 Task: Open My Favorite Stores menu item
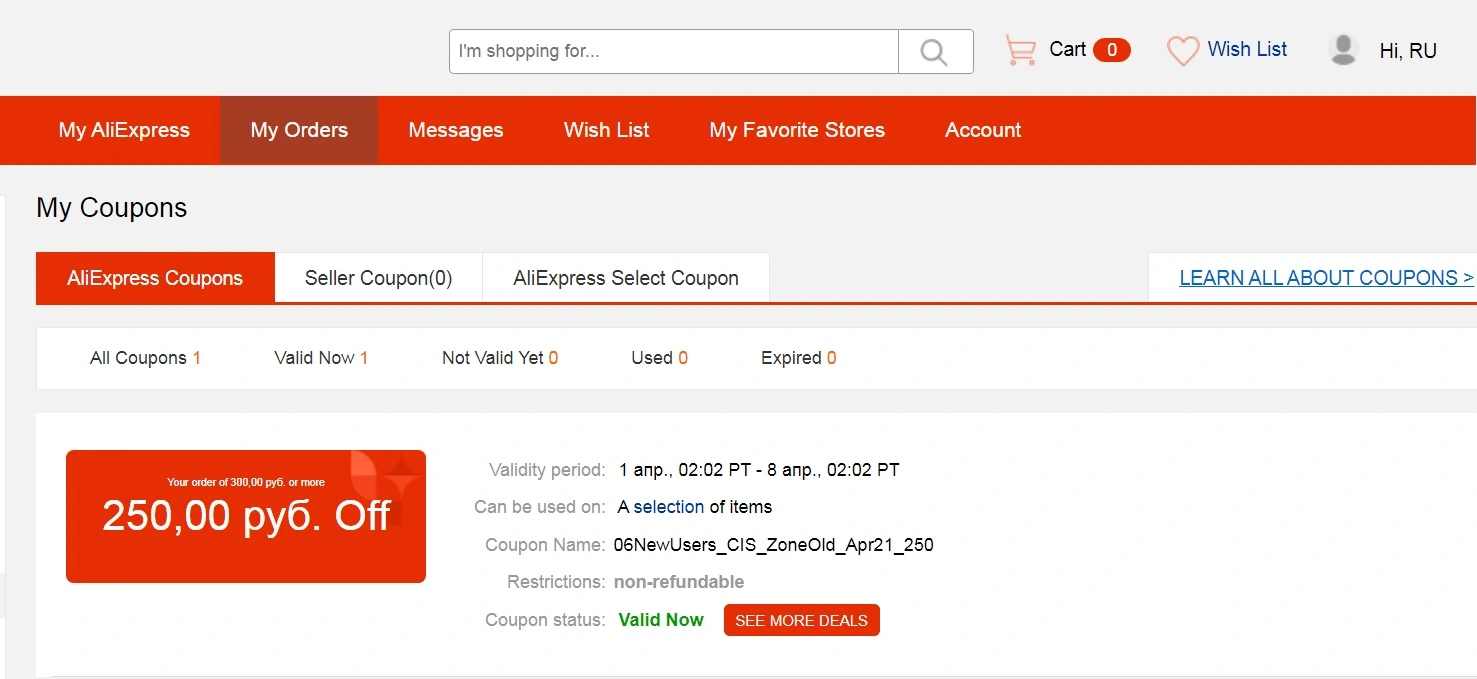797,130
